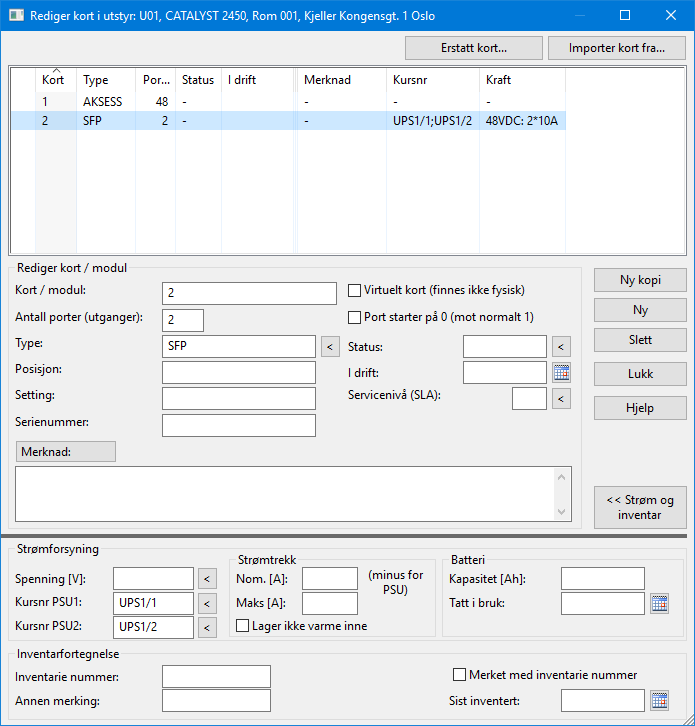This screenshot has height=726, width=695.
Task: Focus the Kort / modul input field
Action: tap(249, 294)
